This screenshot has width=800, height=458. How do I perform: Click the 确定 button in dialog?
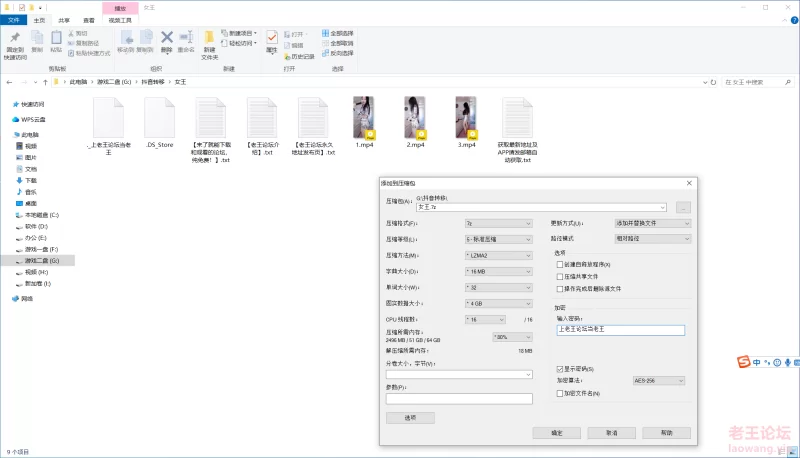point(557,433)
